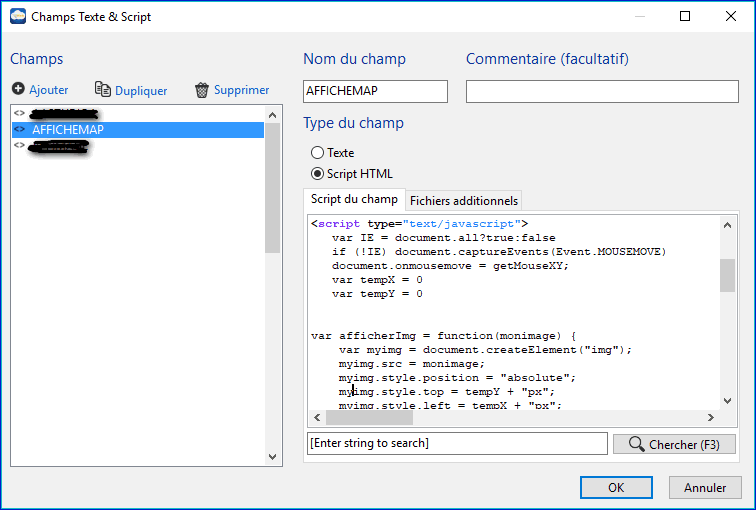Click the script icon beside AFFICHEMAP

(20, 129)
